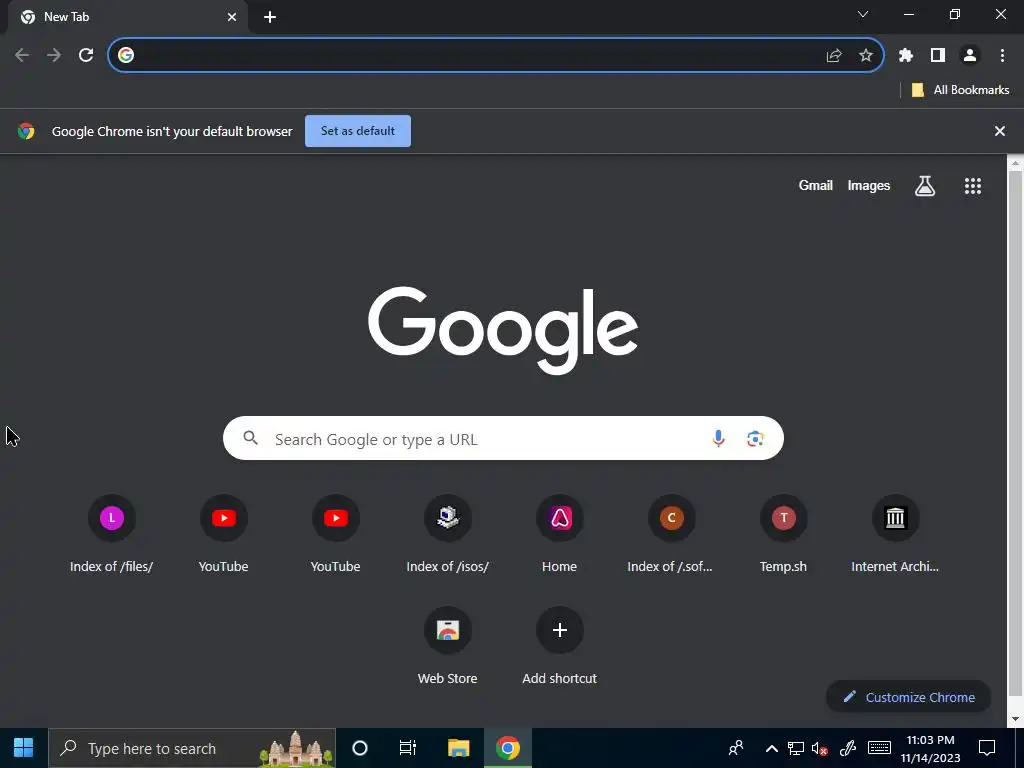Open the Web Store shortcut
The height and width of the screenshot is (768, 1024).
[447, 647]
